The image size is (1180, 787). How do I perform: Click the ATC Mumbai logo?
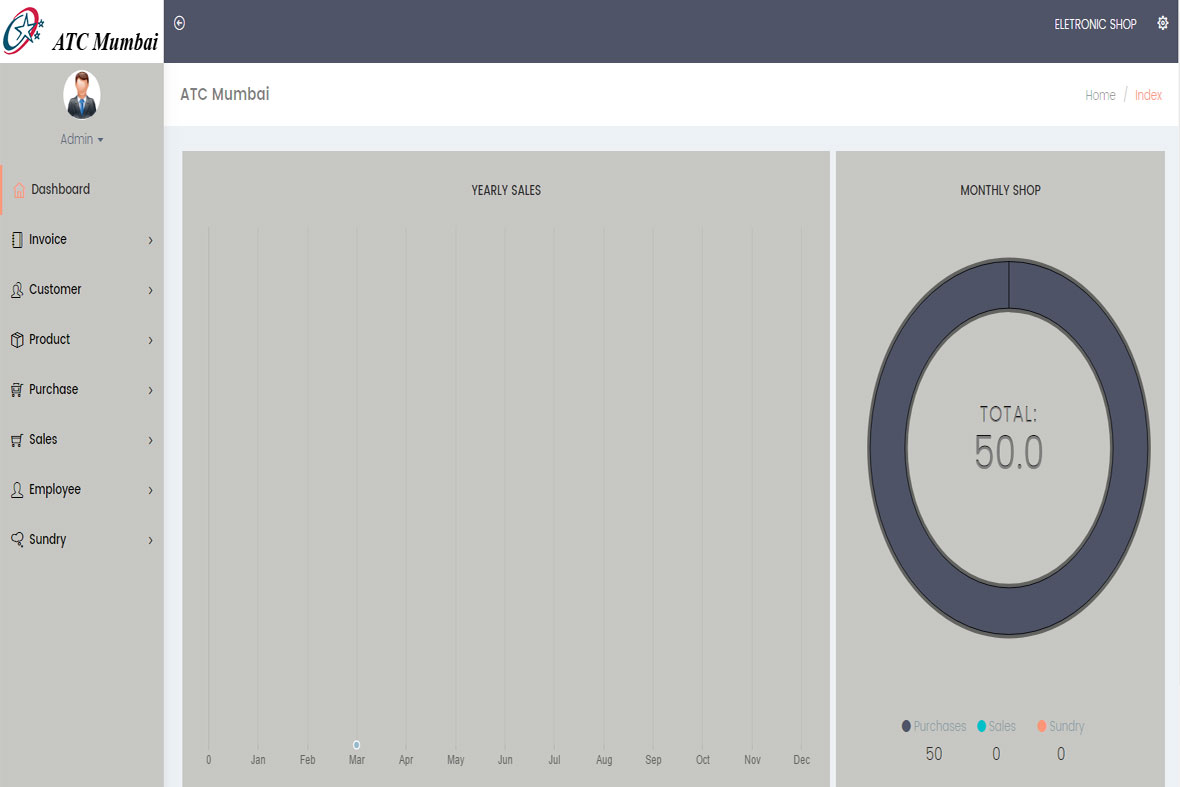pyautogui.click(x=81, y=31)
